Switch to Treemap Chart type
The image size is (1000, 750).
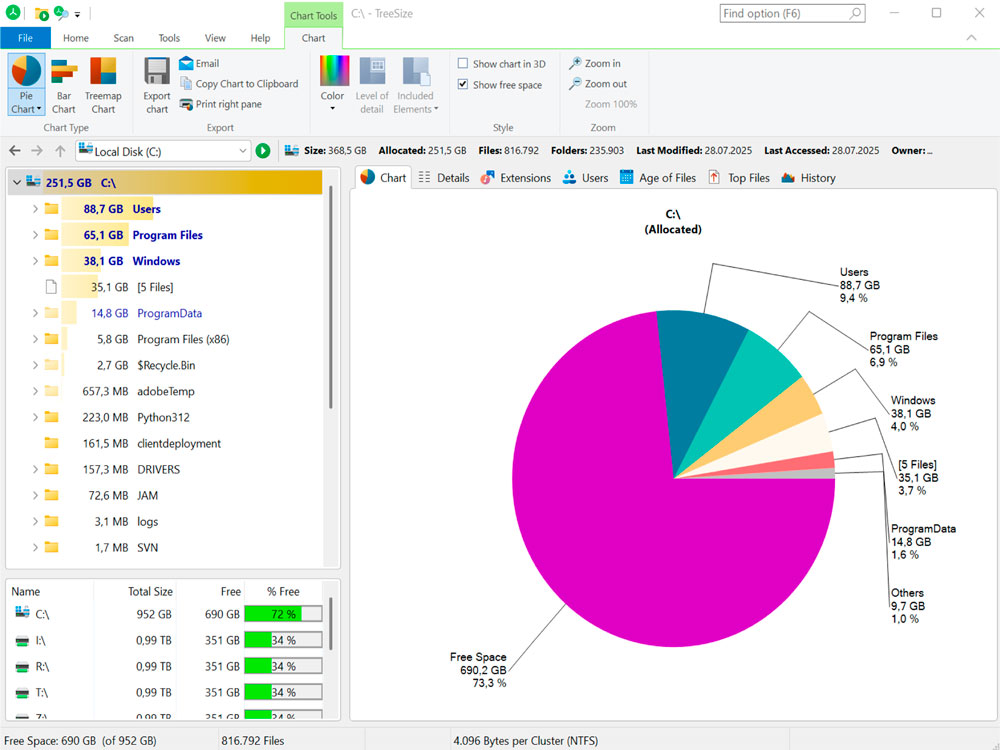(x=103, y=85)
